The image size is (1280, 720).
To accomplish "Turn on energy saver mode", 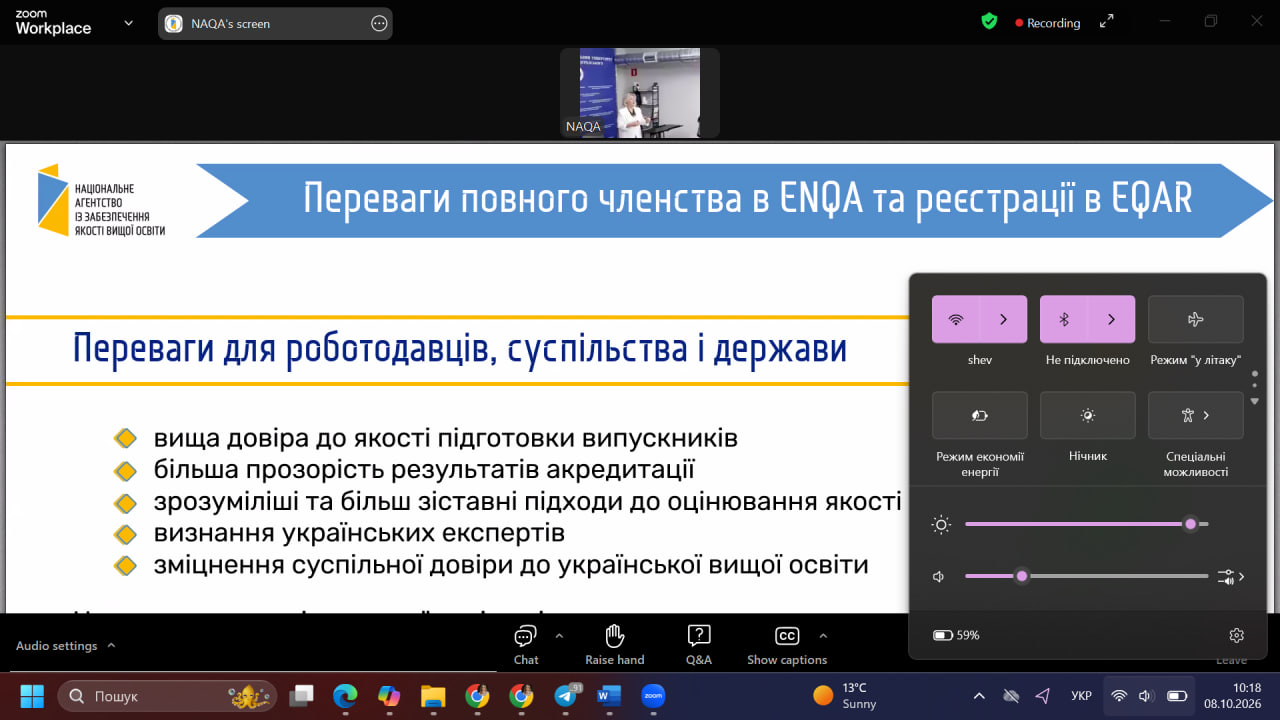I will [x=980, y=415].
